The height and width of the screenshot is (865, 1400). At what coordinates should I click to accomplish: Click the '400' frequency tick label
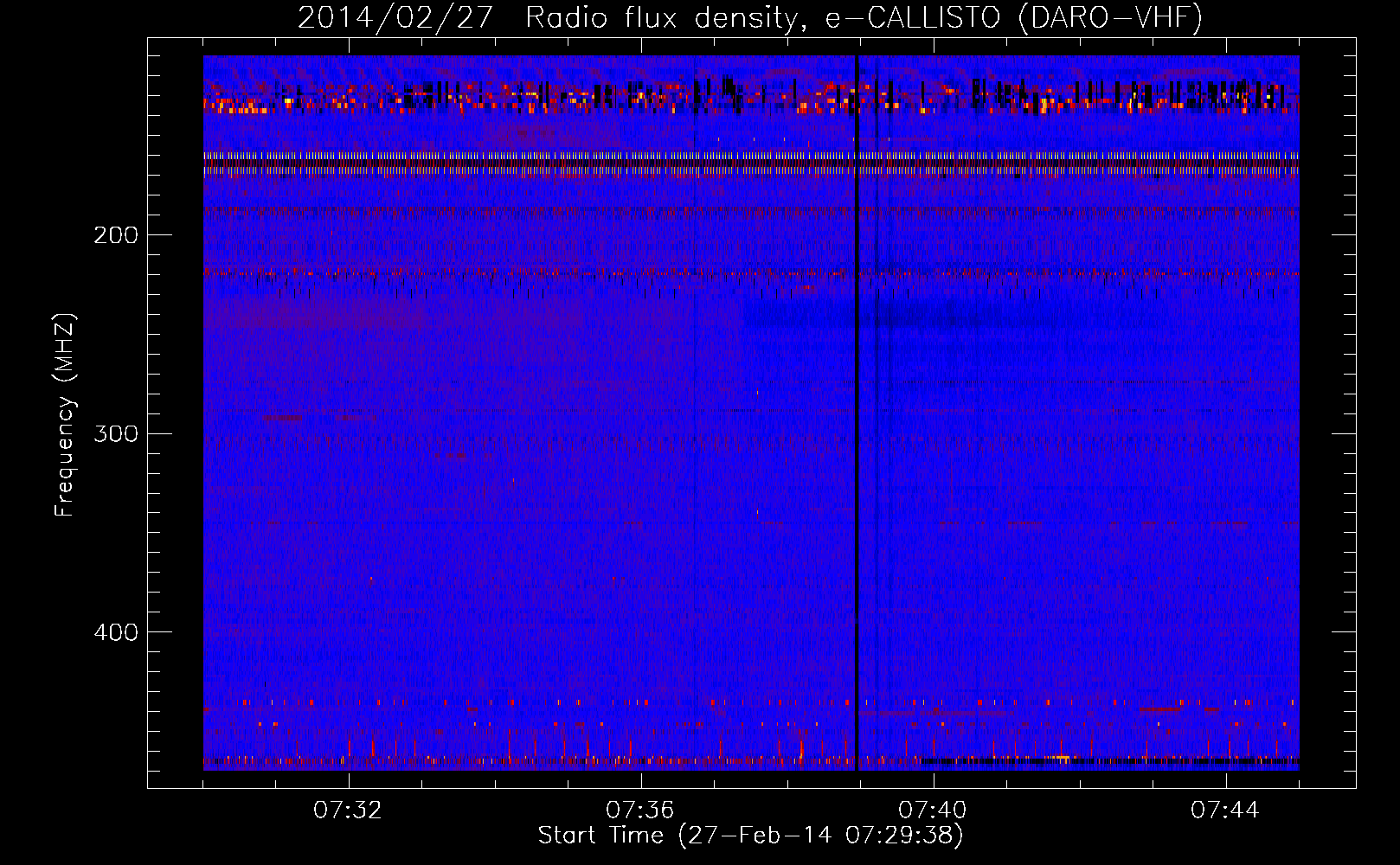pyautogui.click(x=116, y=632)
